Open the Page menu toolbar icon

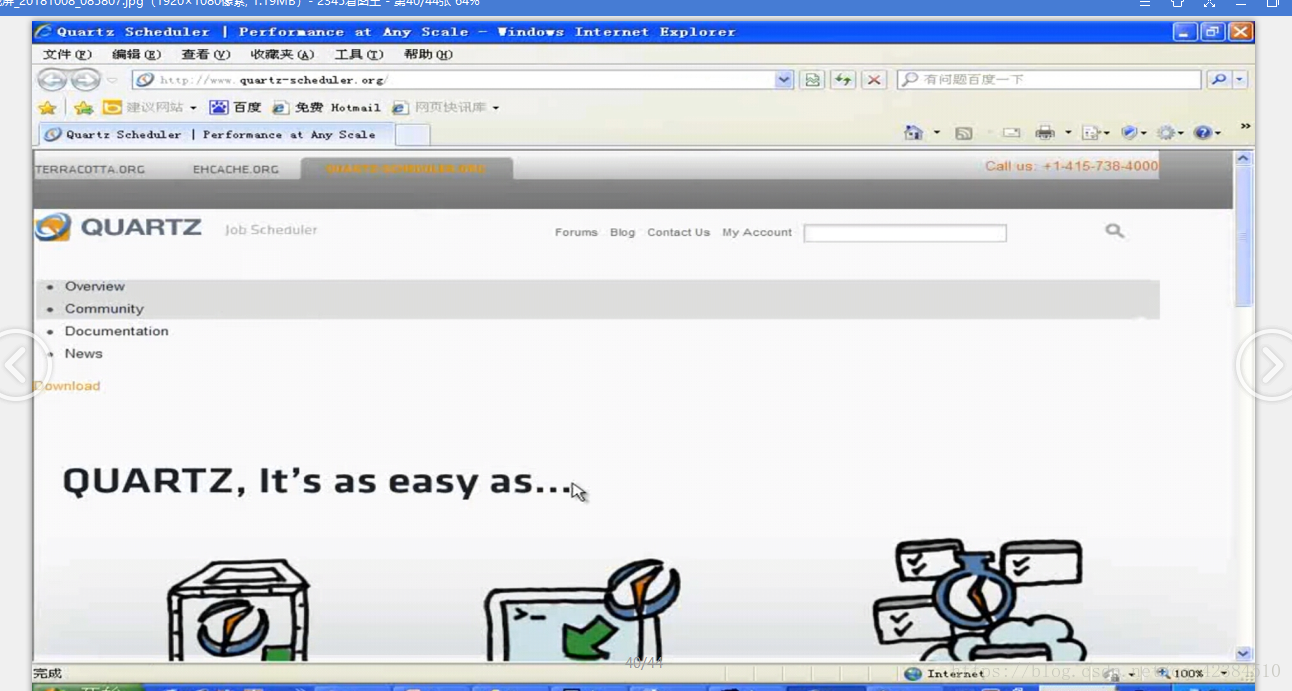coord(1096,133)
